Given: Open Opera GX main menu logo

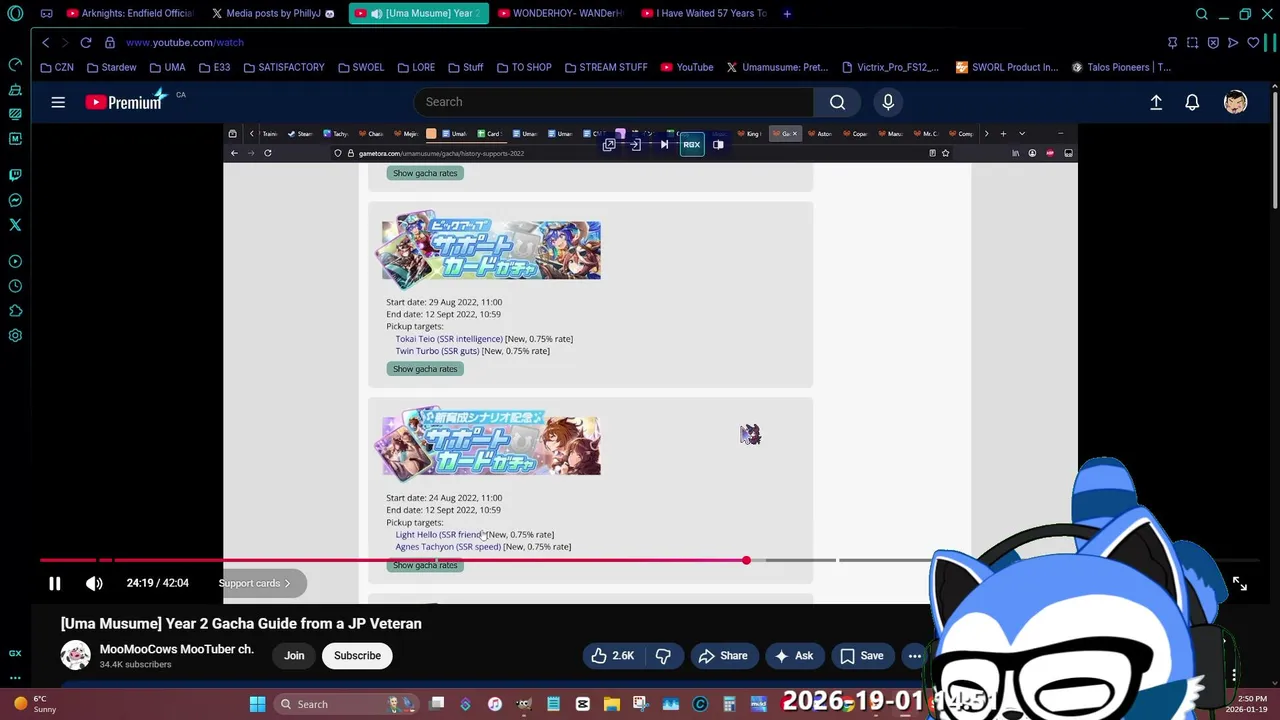Looking at the screenshot, I should coord(15,14).
